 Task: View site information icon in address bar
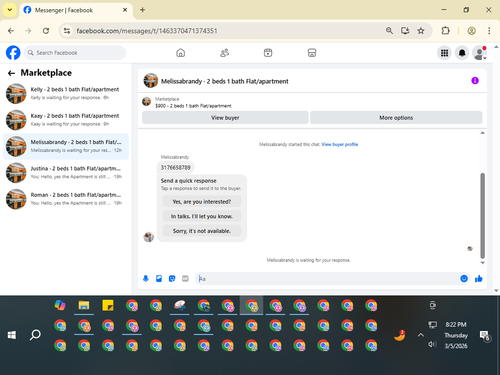pyautogui.click(x=67, y=31)
